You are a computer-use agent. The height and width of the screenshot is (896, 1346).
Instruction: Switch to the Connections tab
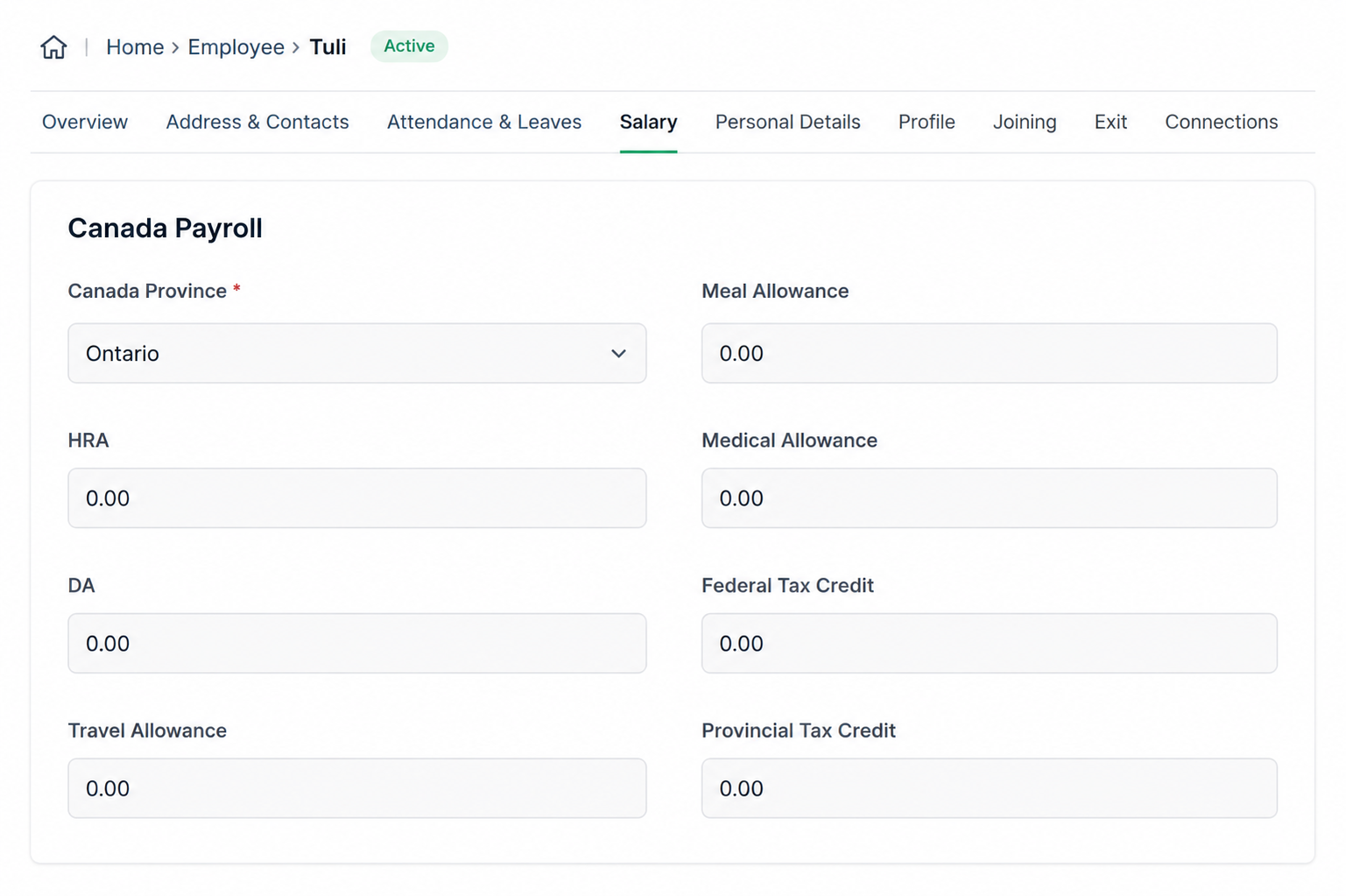pos(1221,122)
